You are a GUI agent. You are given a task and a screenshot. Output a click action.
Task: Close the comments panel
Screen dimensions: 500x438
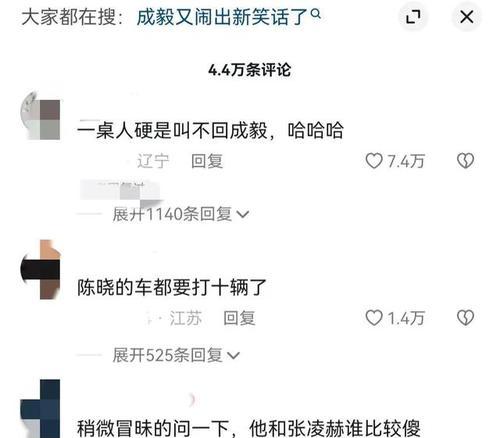tap(467, 17)
